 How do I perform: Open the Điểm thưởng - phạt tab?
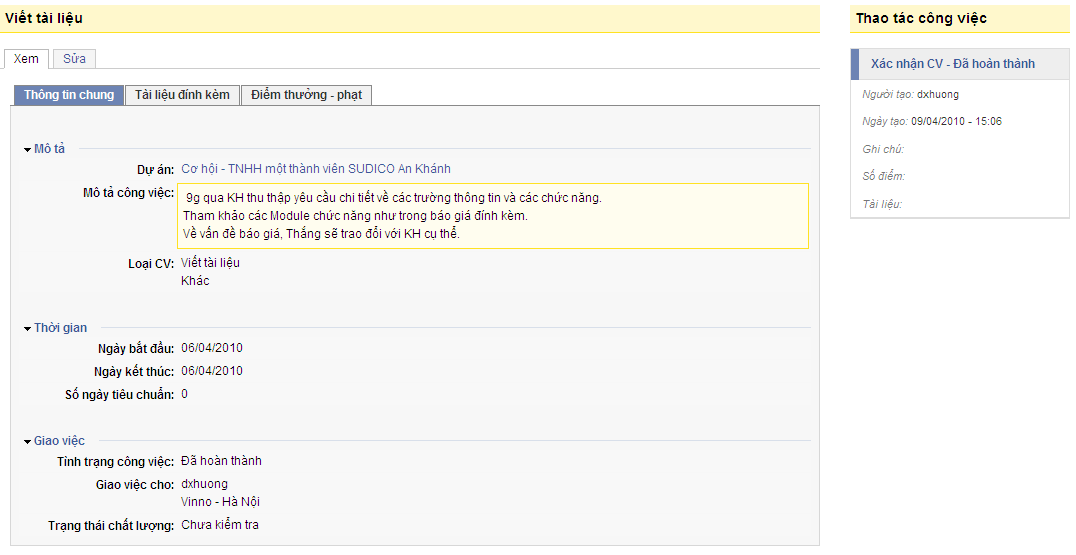pos(306,95)
